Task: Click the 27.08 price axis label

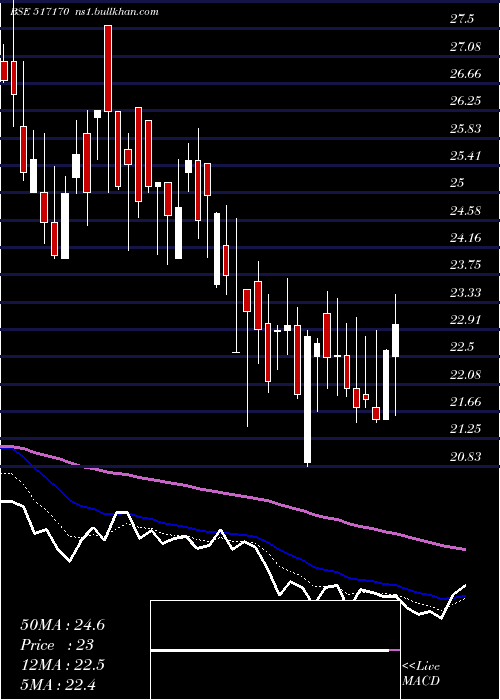Action: tap(465, 46)
